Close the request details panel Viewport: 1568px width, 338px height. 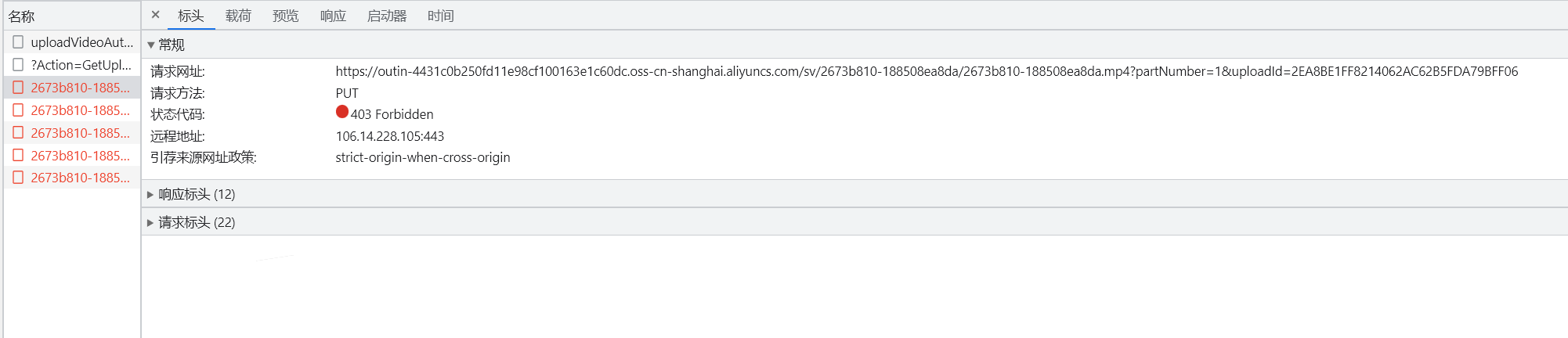(155, 15)
